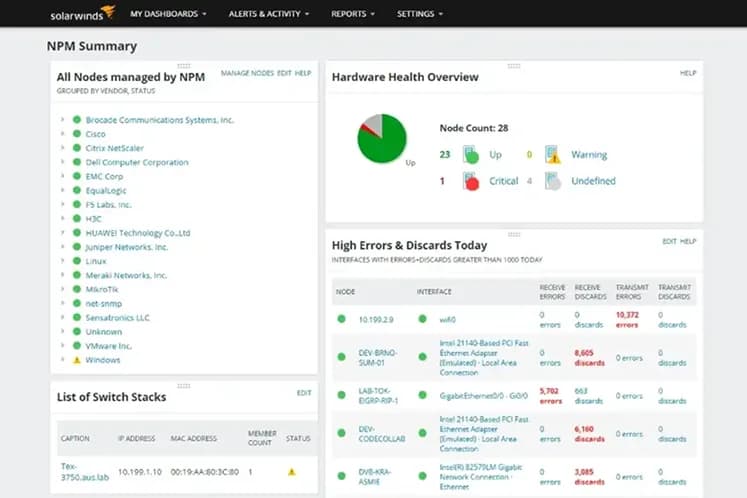
Task: Click the SolarWinds logo
Action: [82, 13]
